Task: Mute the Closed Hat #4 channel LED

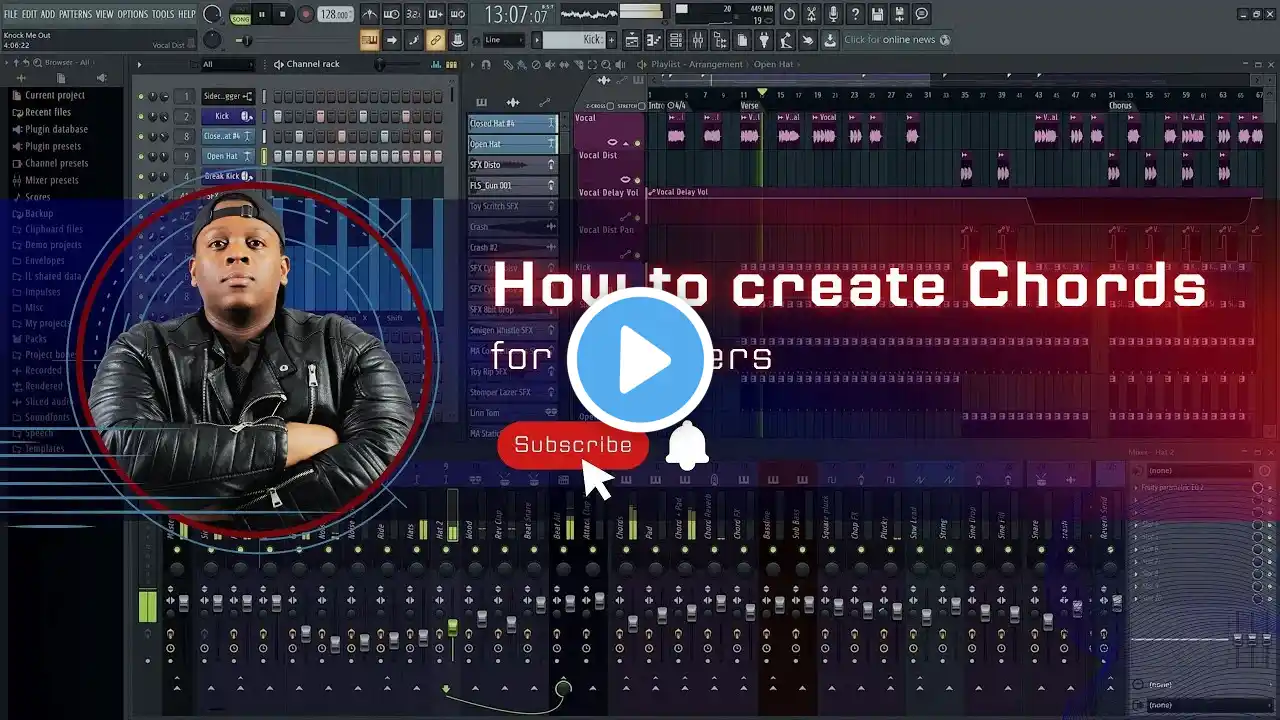Action: pos(140,136)
